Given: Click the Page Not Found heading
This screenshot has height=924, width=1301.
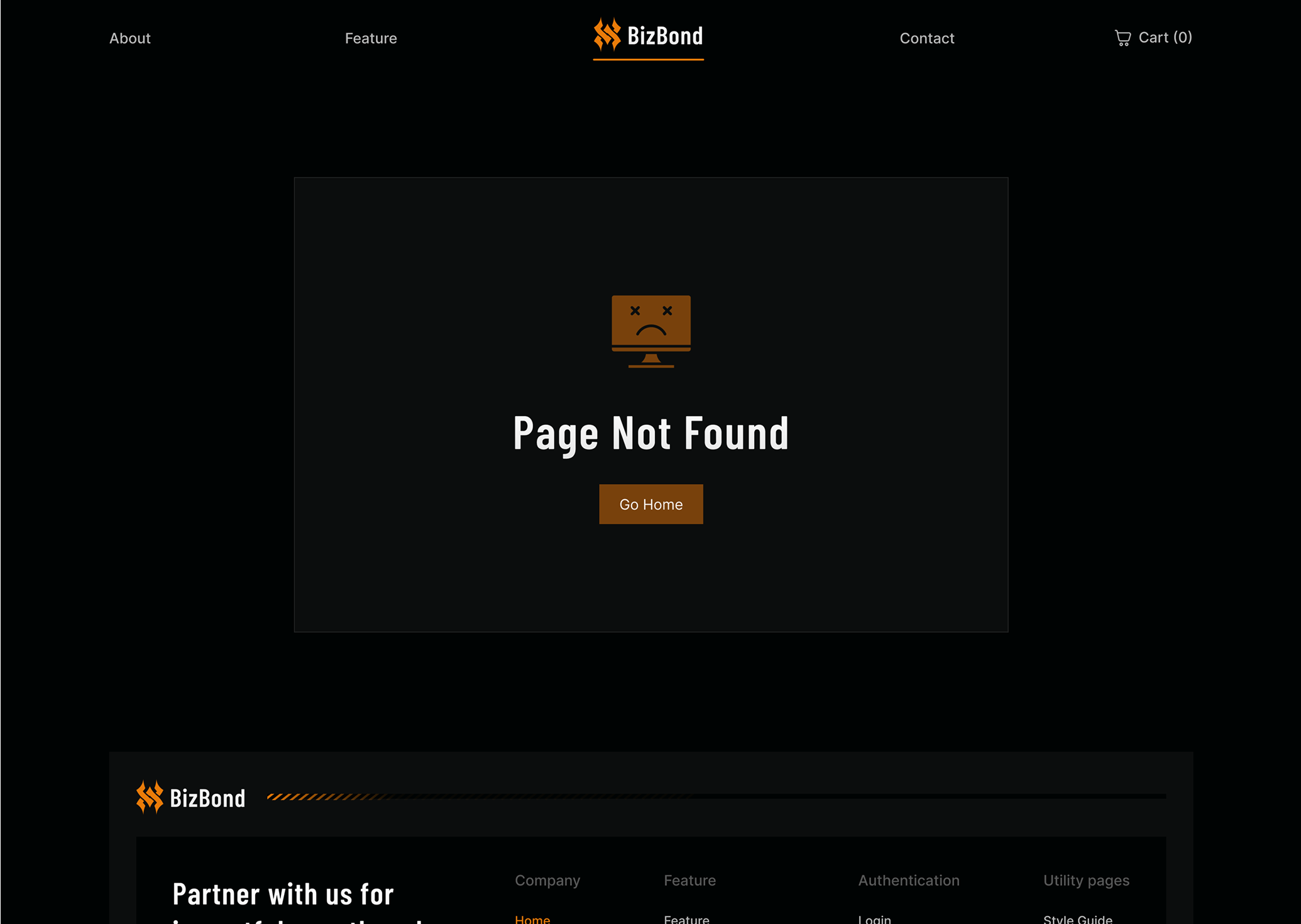Looking at the screenshot, I should (x=651, y=432).
